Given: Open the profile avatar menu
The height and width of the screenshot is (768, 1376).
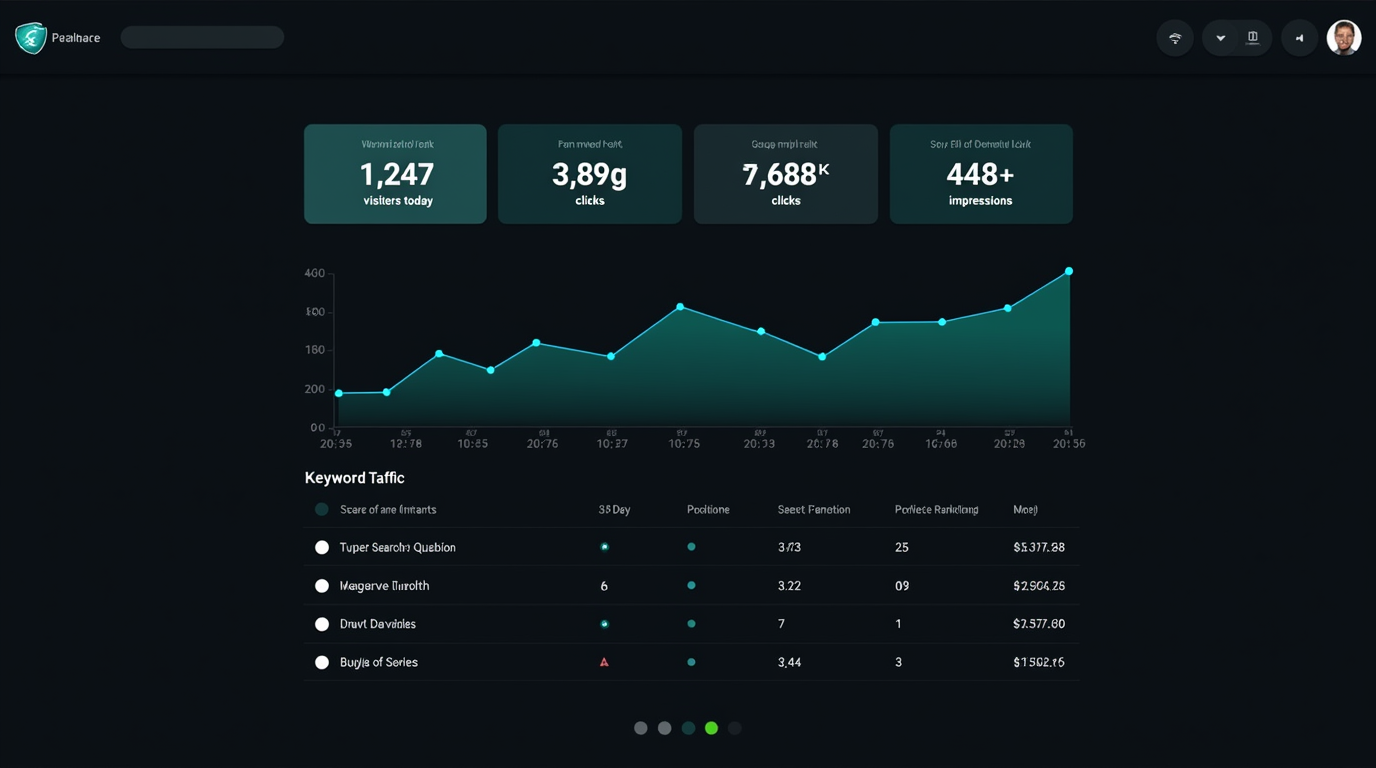Looking at the screenshot, I should click(x=1344, y=37).
